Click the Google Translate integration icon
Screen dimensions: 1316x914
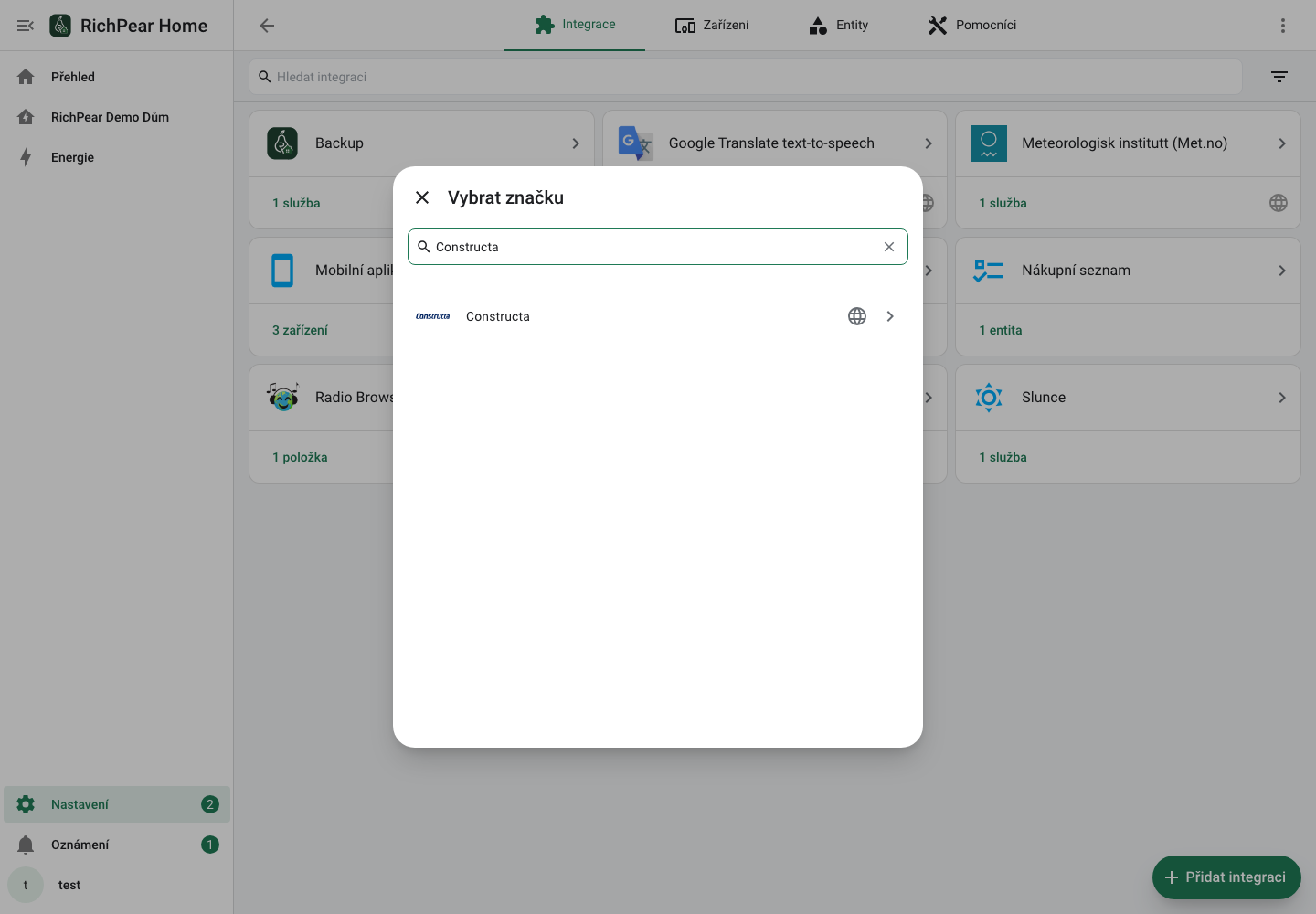coord(636,143)
